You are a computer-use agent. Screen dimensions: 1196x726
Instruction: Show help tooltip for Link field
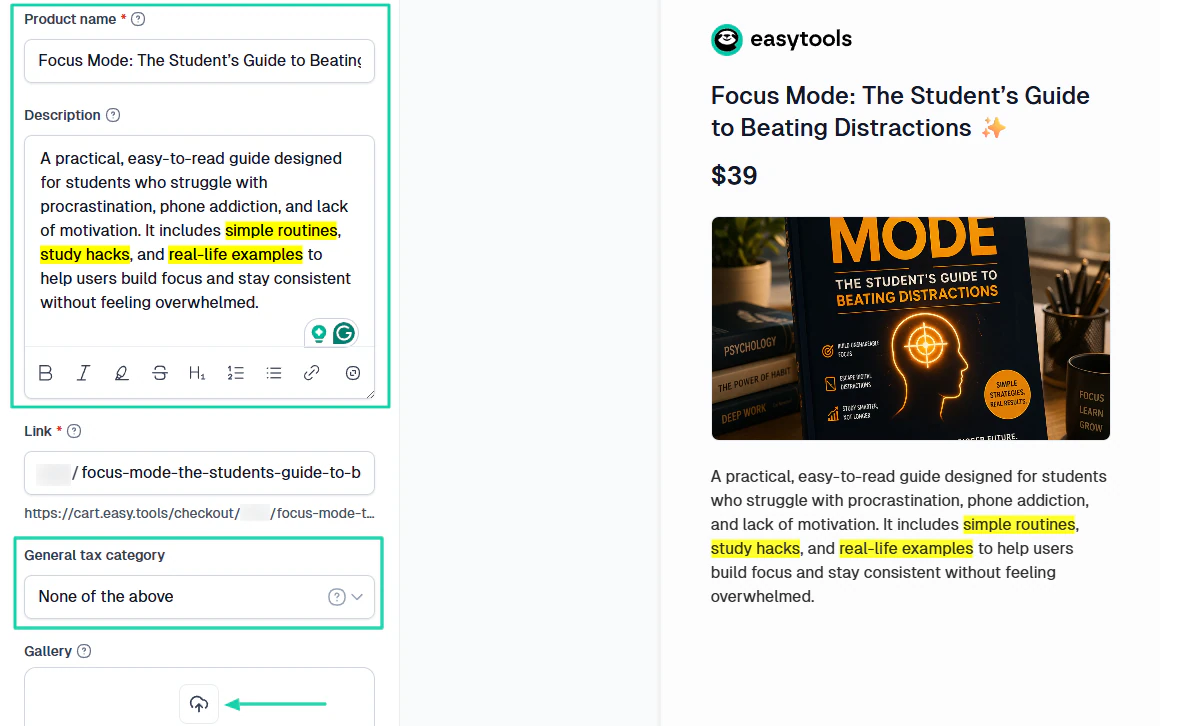pos(74,431)
